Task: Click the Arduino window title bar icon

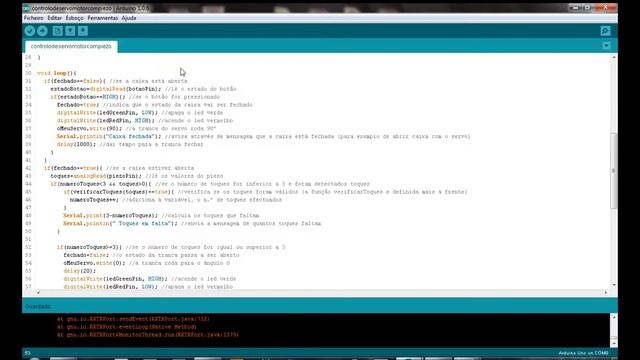Action: (26, 8)
